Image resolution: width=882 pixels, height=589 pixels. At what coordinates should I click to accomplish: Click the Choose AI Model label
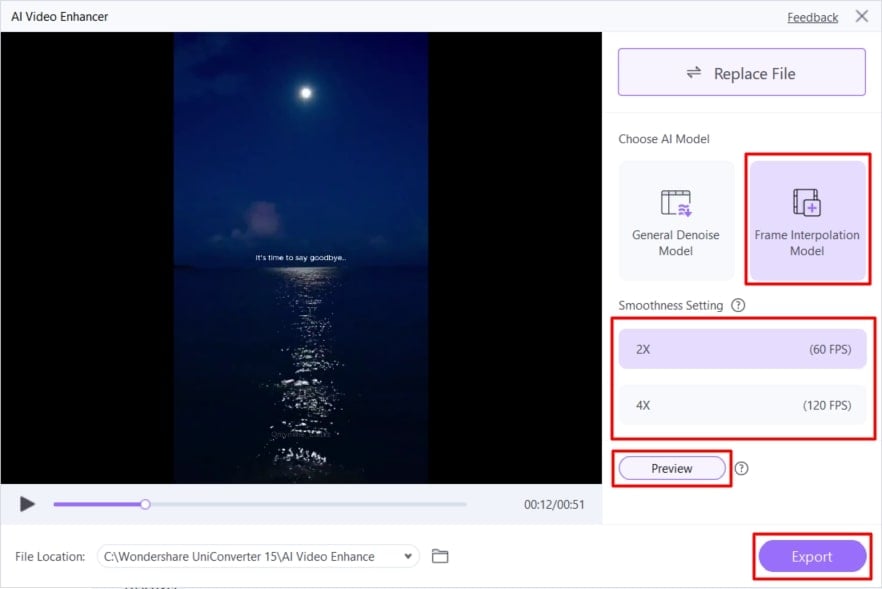pos(664,139)
